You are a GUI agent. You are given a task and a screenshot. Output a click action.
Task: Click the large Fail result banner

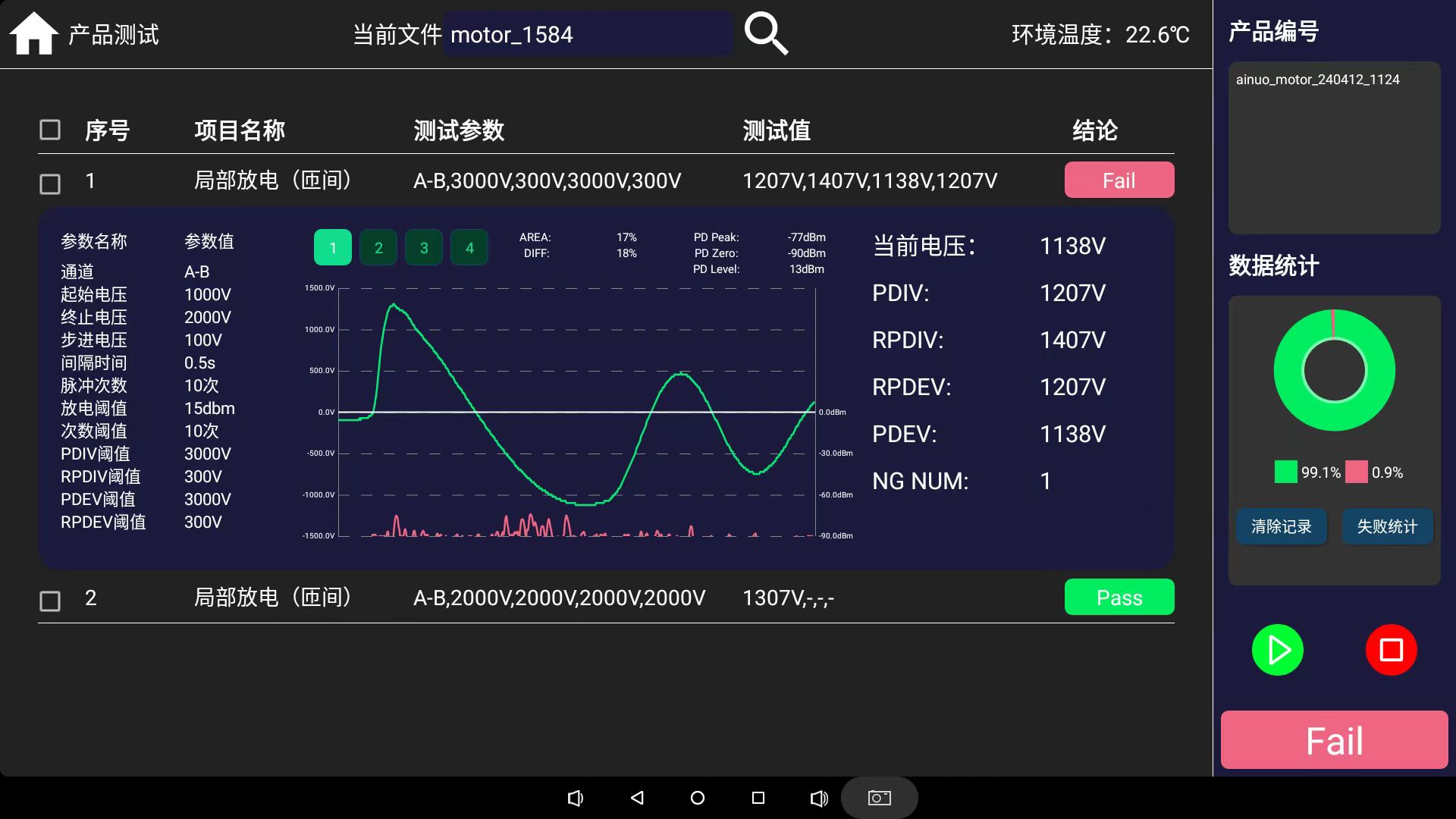click(1333, 739)
